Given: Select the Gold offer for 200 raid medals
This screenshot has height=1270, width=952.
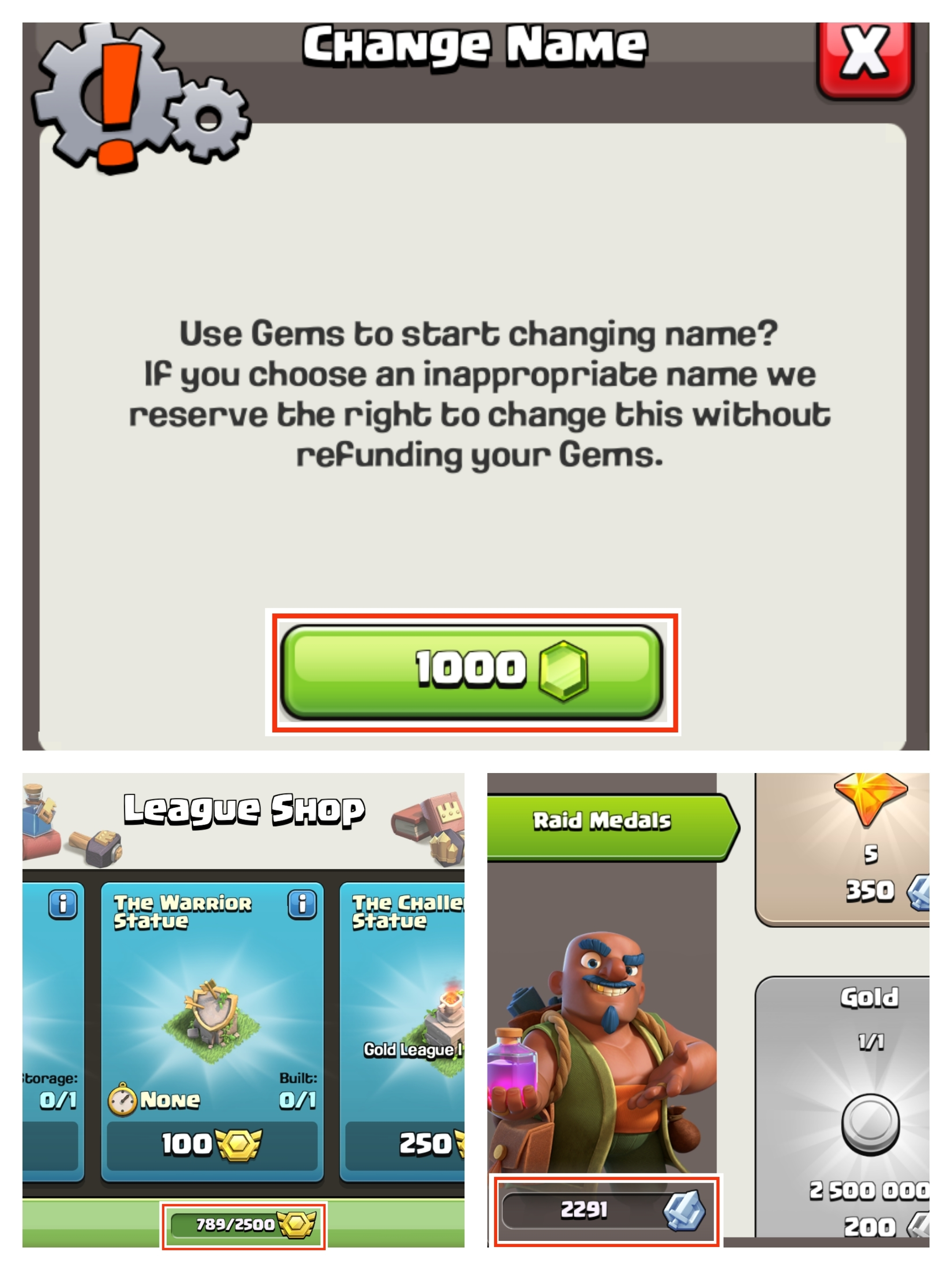Looking at the screenshot, I should coord(842,1107).
